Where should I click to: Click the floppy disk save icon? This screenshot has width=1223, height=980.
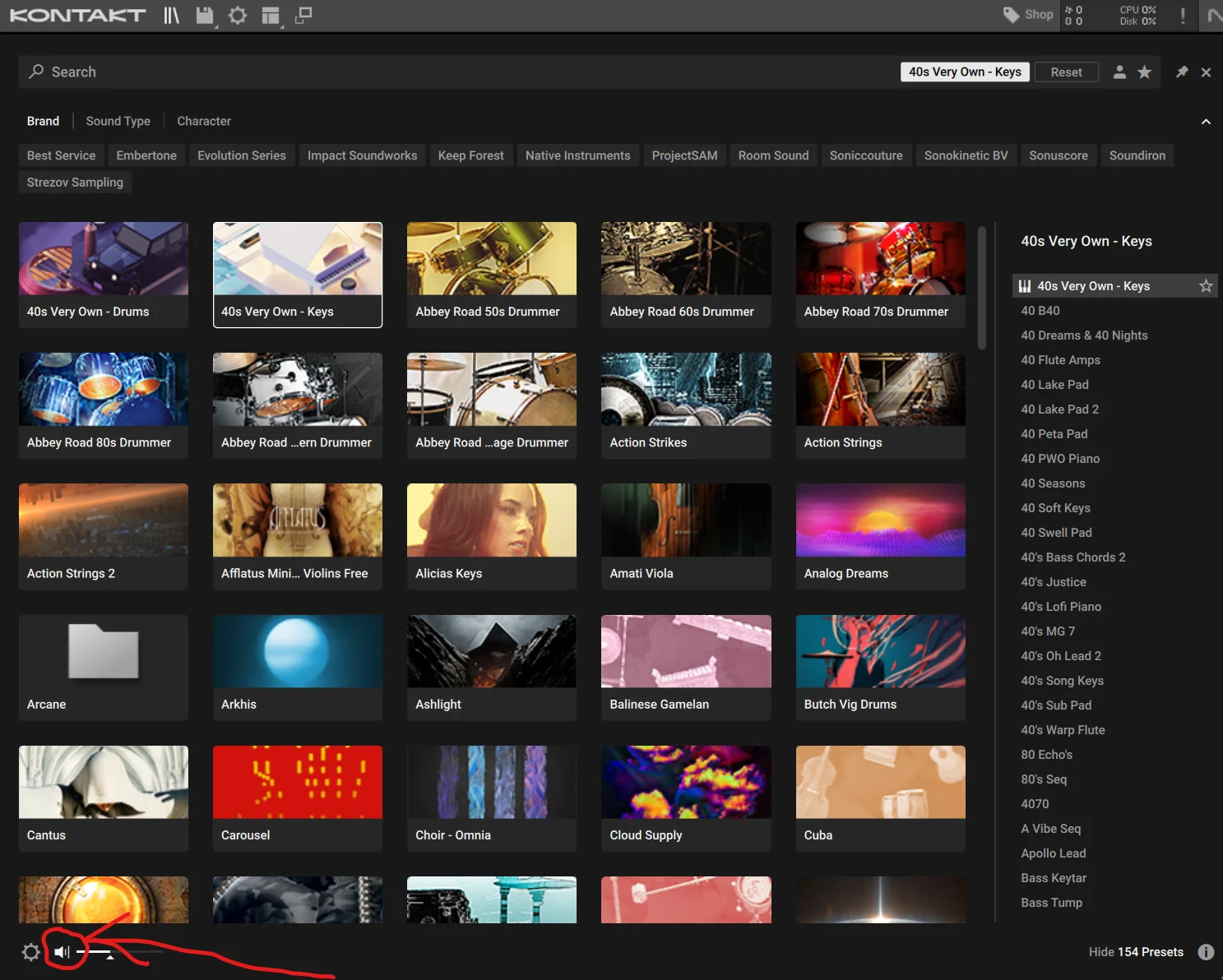tap(204, 16)
